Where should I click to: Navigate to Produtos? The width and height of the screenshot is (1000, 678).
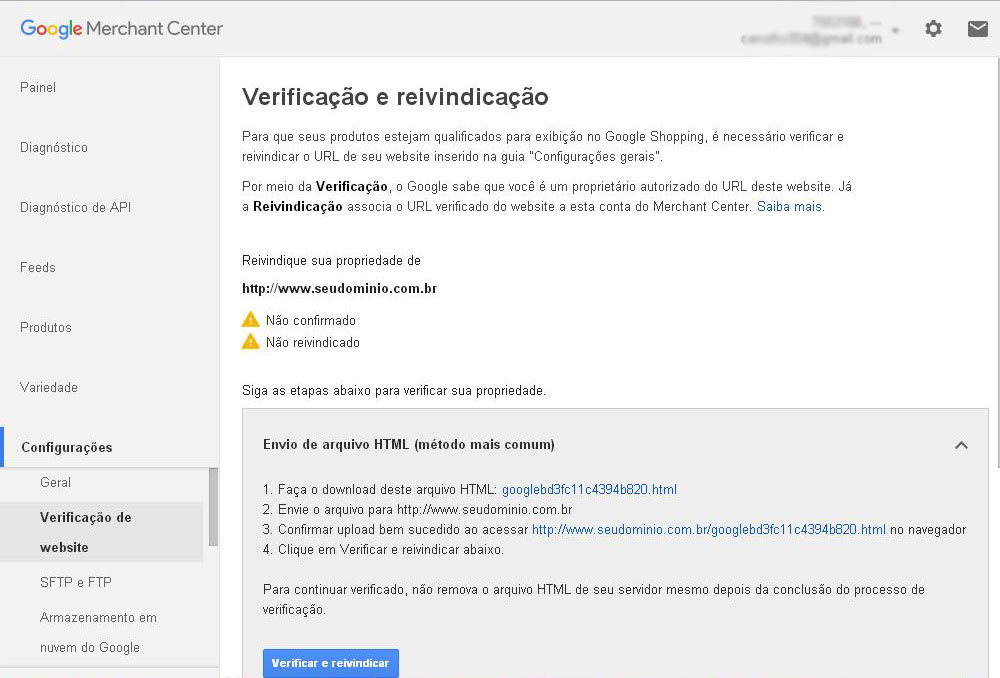pyautogui.click(x=46, y=327)
